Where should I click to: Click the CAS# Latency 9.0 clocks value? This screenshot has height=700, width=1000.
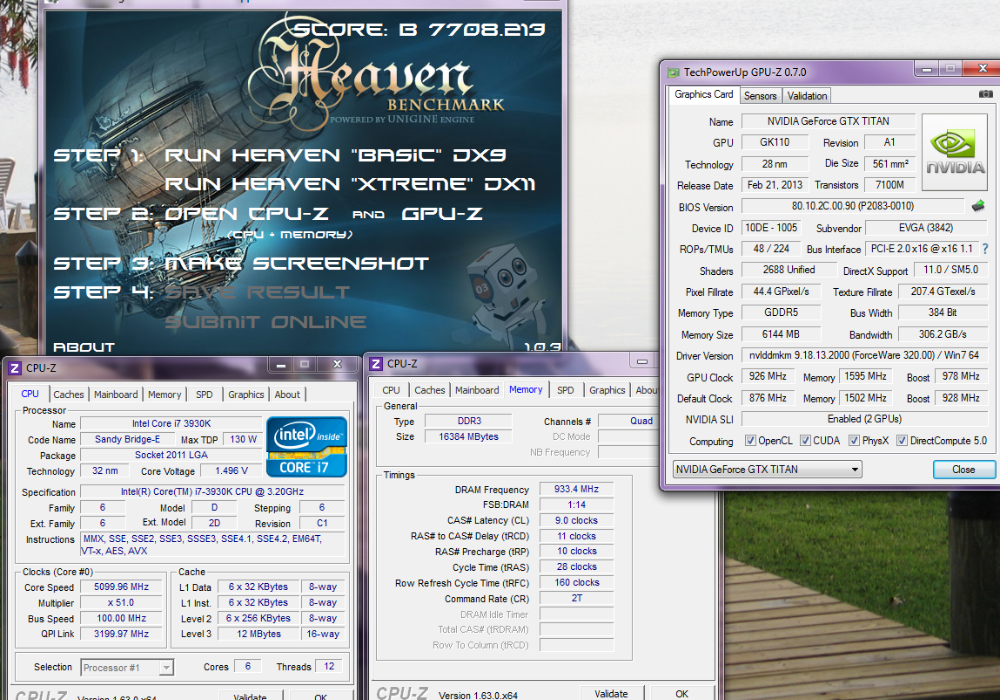(576, 520)
